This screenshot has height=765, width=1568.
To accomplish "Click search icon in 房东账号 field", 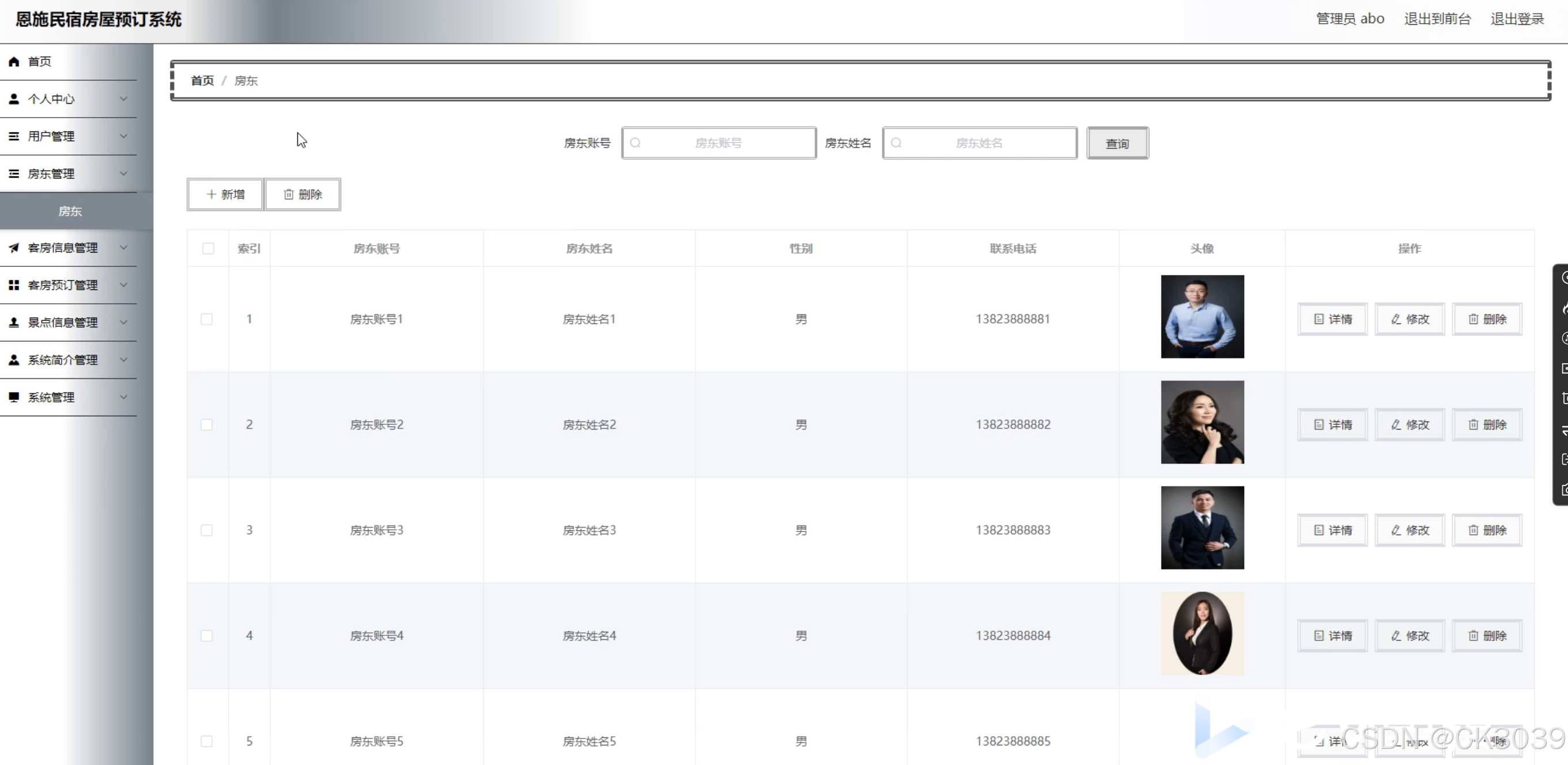I will 636,143.
